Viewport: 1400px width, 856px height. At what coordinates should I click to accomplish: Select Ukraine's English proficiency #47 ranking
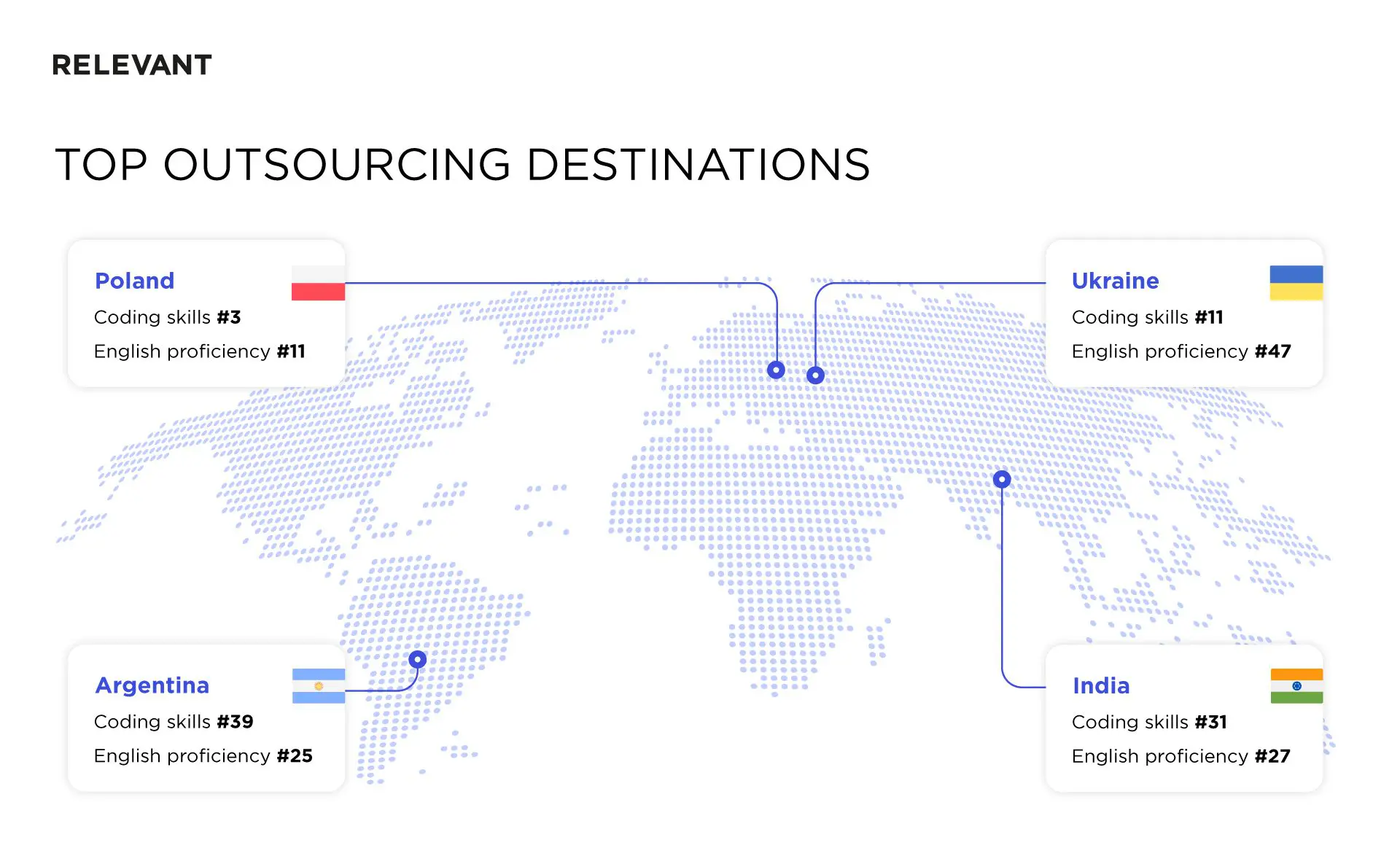pos(1181,351)
